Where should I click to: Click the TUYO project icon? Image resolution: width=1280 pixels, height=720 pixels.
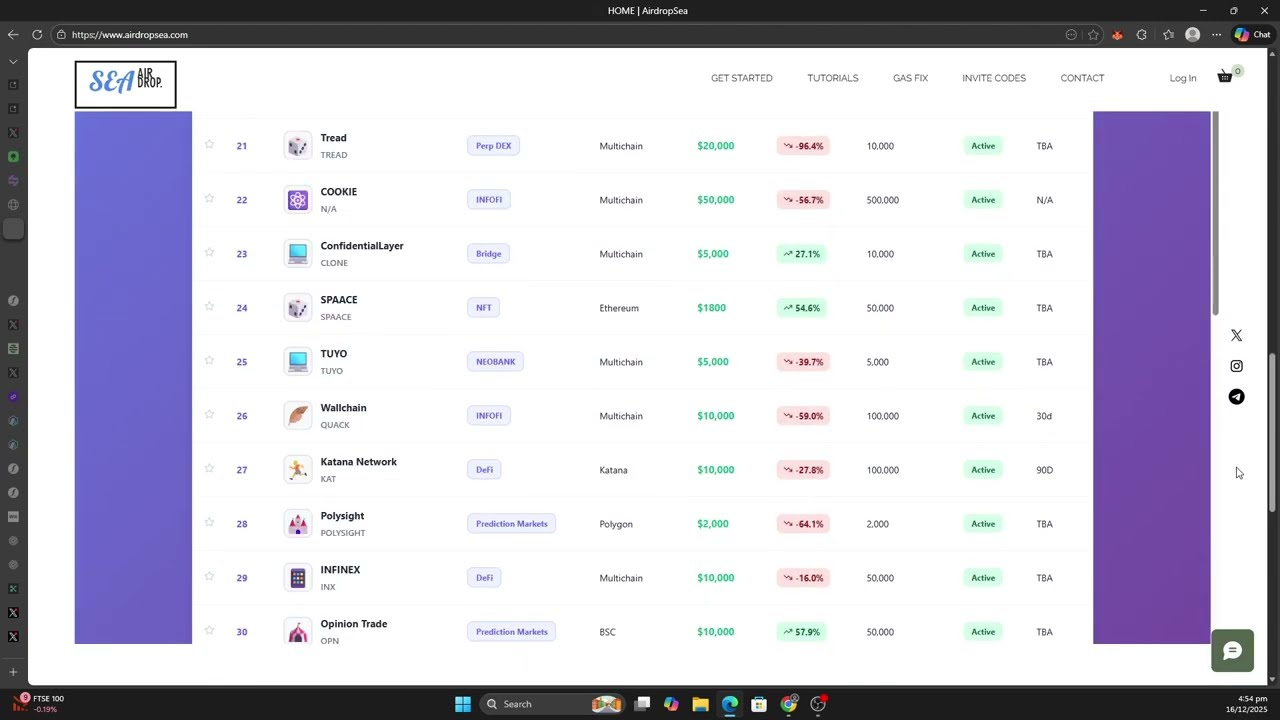297,362
